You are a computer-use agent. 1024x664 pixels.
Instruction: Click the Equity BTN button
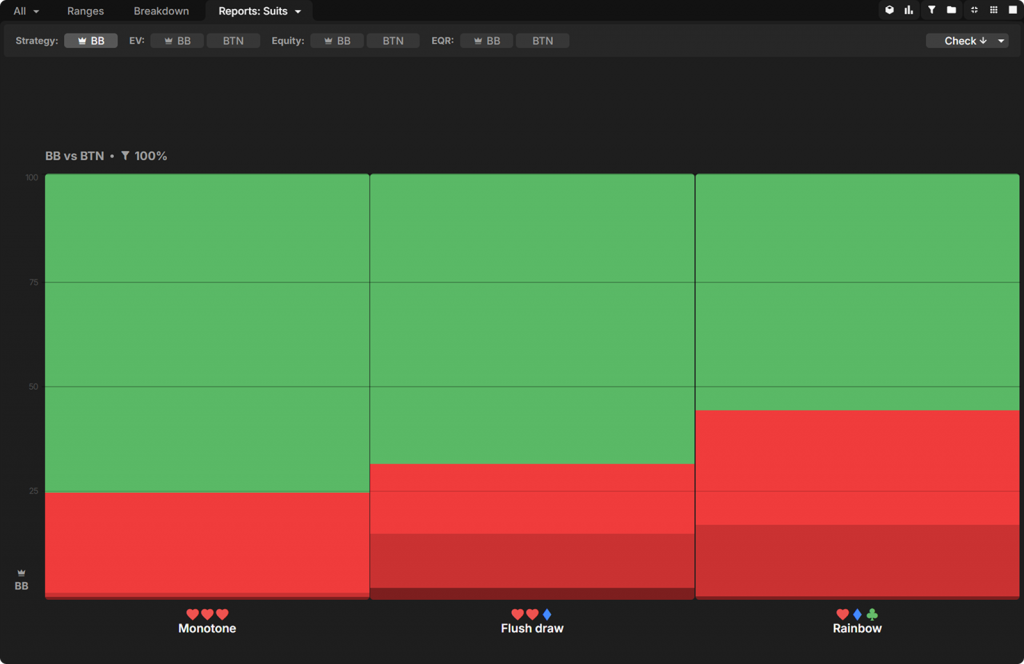(x=393, y=41)
